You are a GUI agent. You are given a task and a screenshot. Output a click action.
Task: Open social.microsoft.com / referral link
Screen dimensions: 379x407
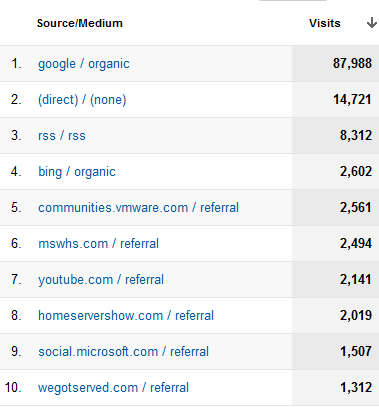click(x=123, y=352)
